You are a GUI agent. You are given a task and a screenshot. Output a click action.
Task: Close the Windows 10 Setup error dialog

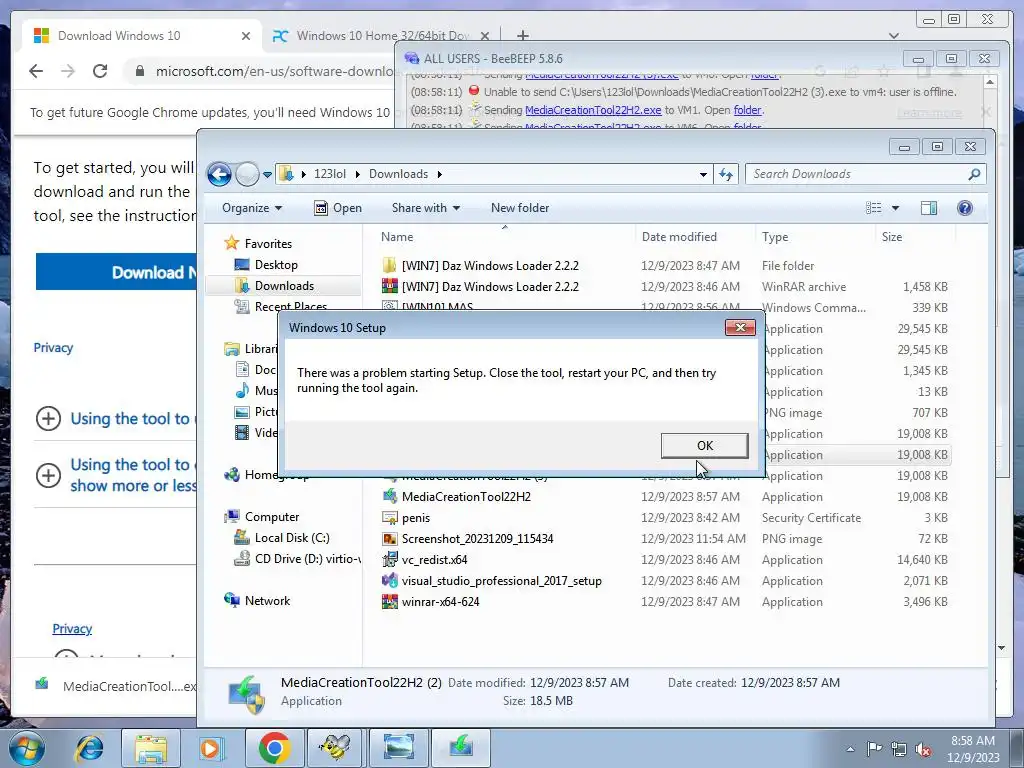pyautogui.click(x=740, y=327)
